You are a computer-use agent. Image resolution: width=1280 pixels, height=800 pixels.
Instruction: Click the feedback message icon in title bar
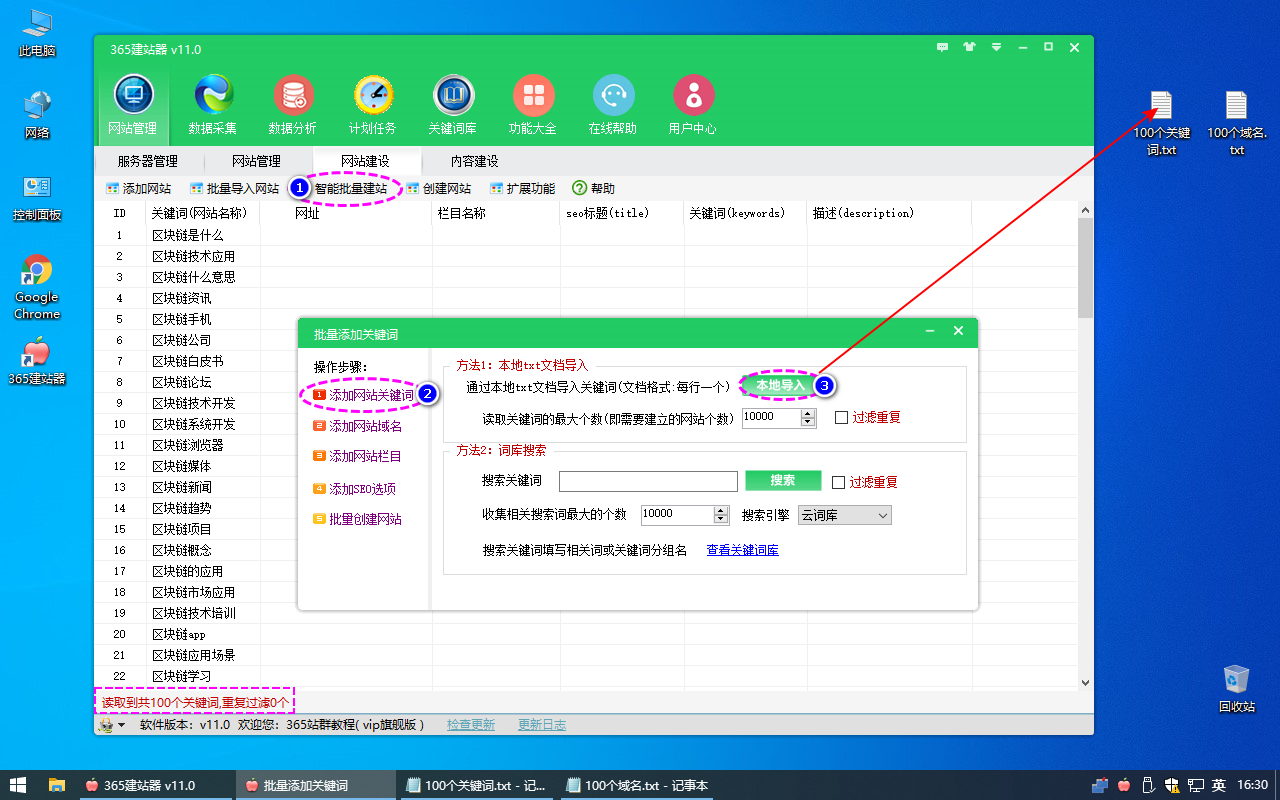pyautogui.click(x=942, y=47)
